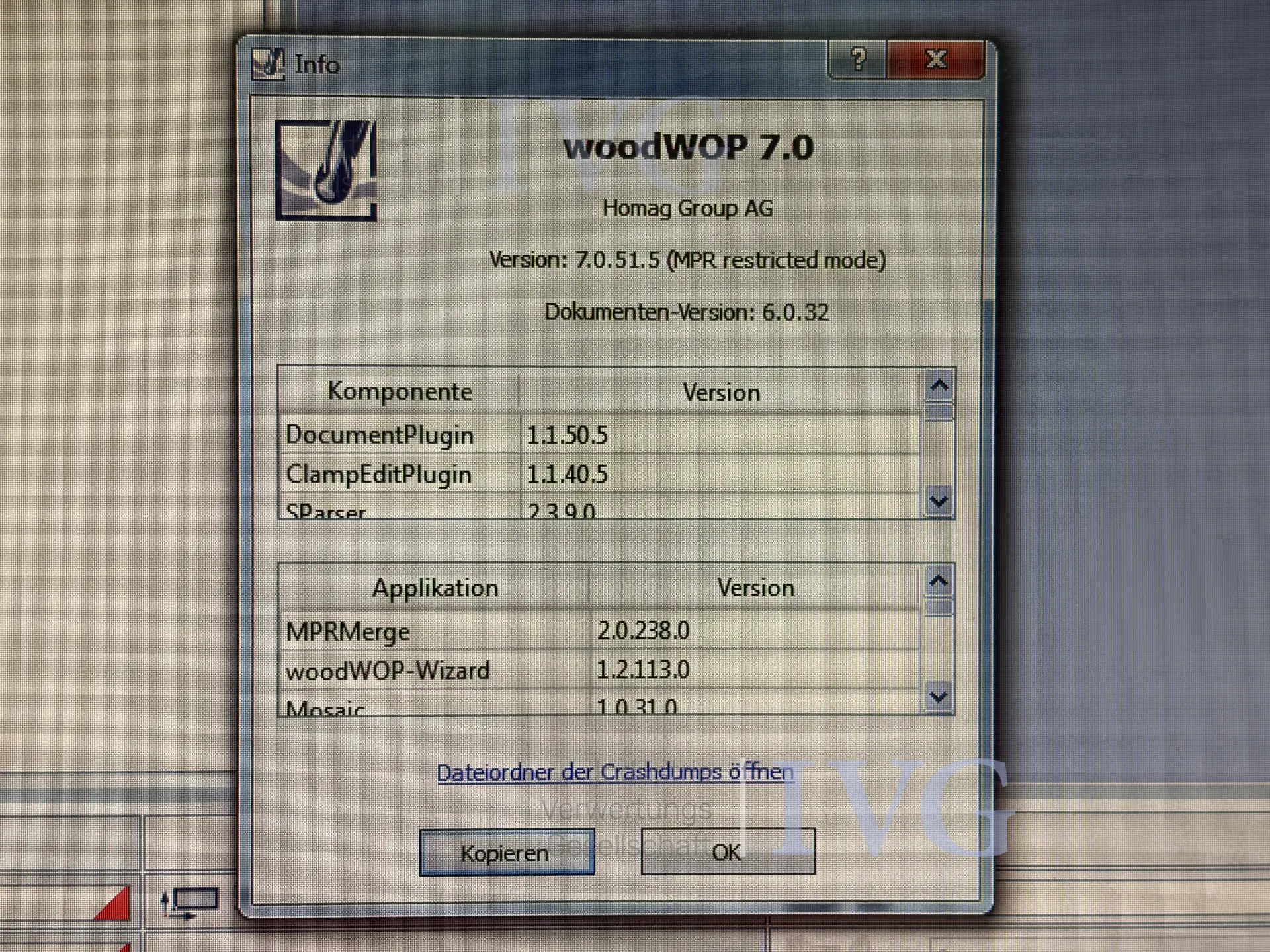This screenshot has height=952, width=1270.
Task: Click version value 2.0.238.0
Action: (643, 631)
